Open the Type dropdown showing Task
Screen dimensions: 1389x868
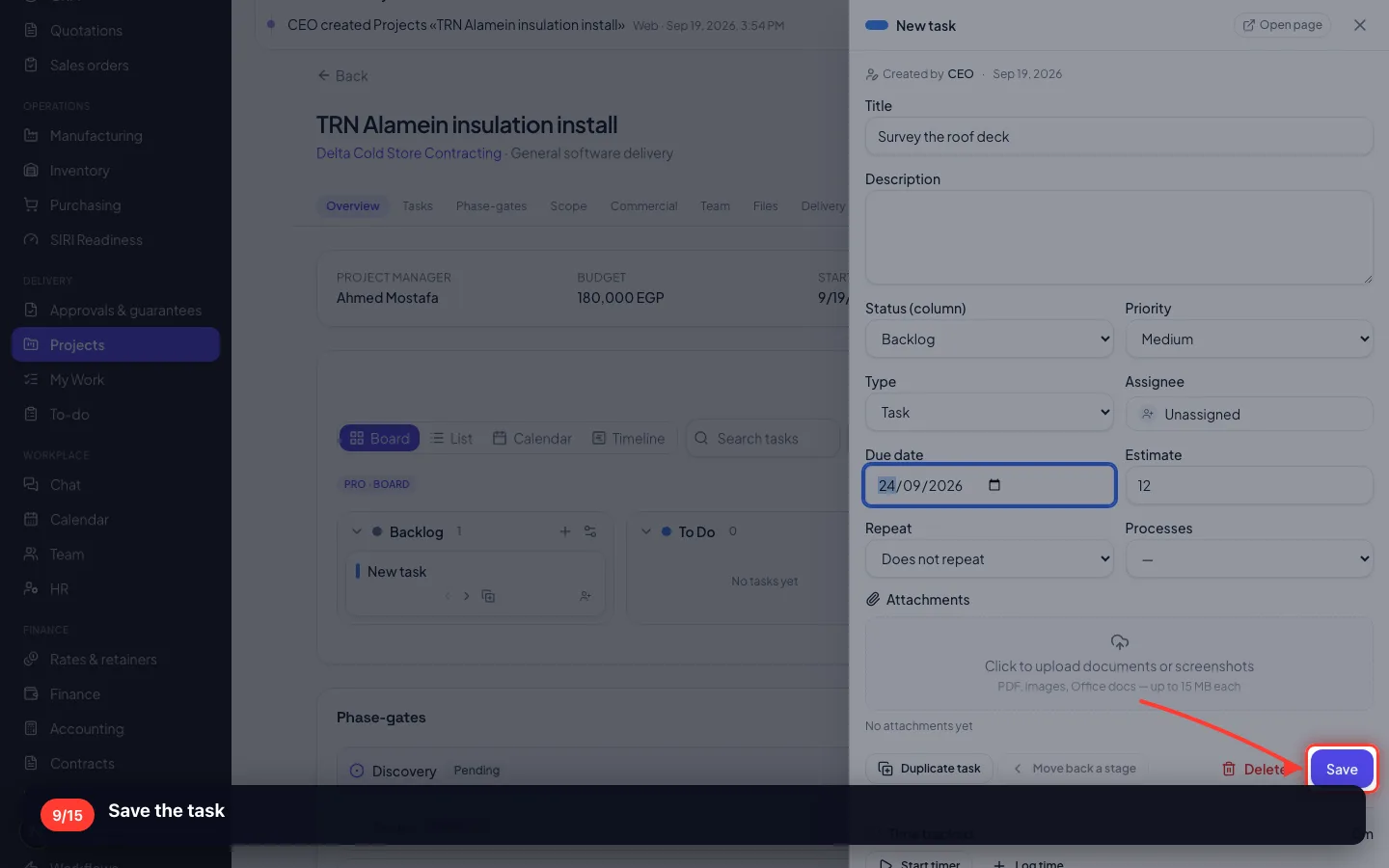point(989,413)
